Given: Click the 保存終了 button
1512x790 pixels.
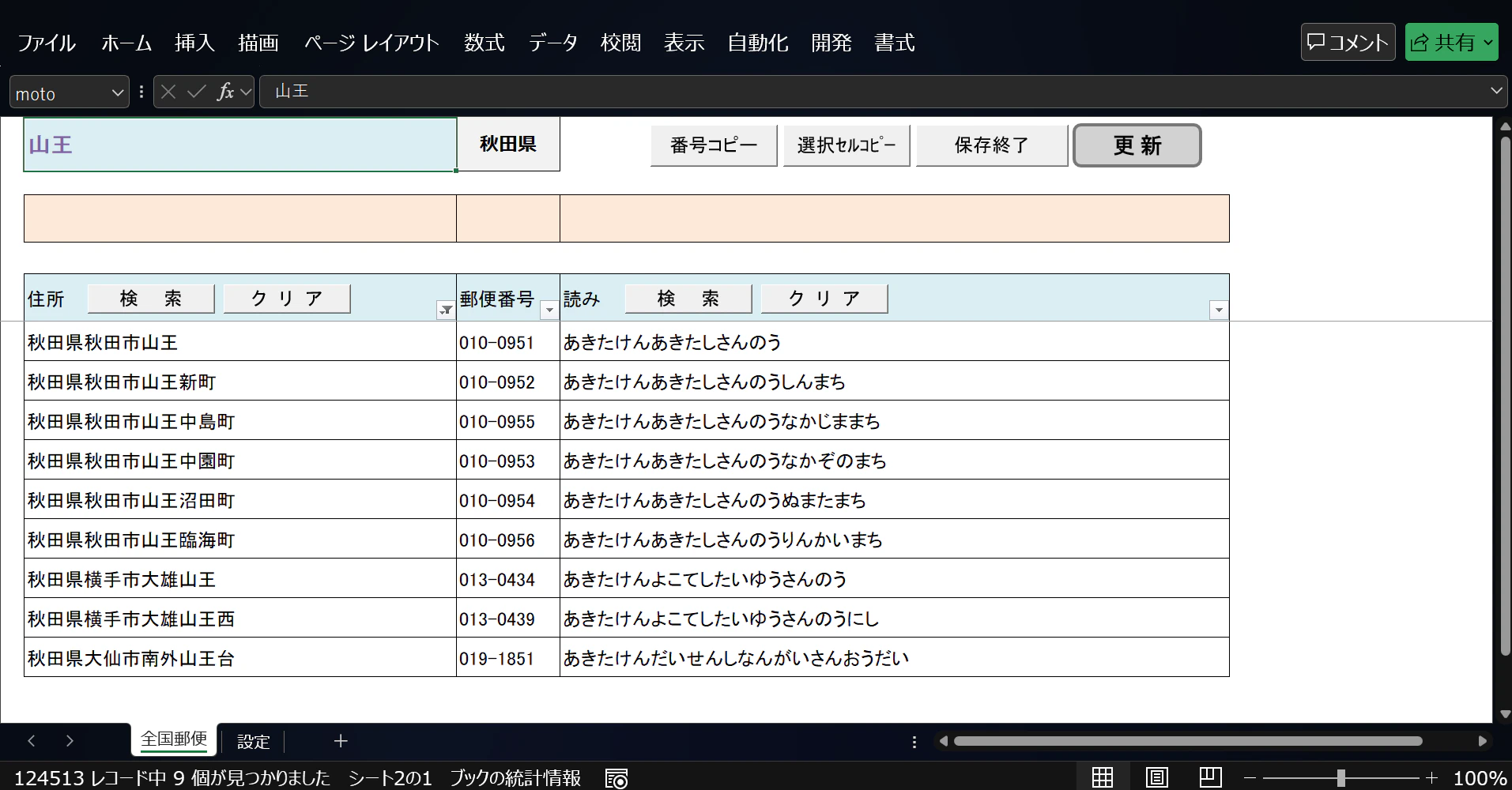Looking at the screenshot, I should tap(992, 145).
